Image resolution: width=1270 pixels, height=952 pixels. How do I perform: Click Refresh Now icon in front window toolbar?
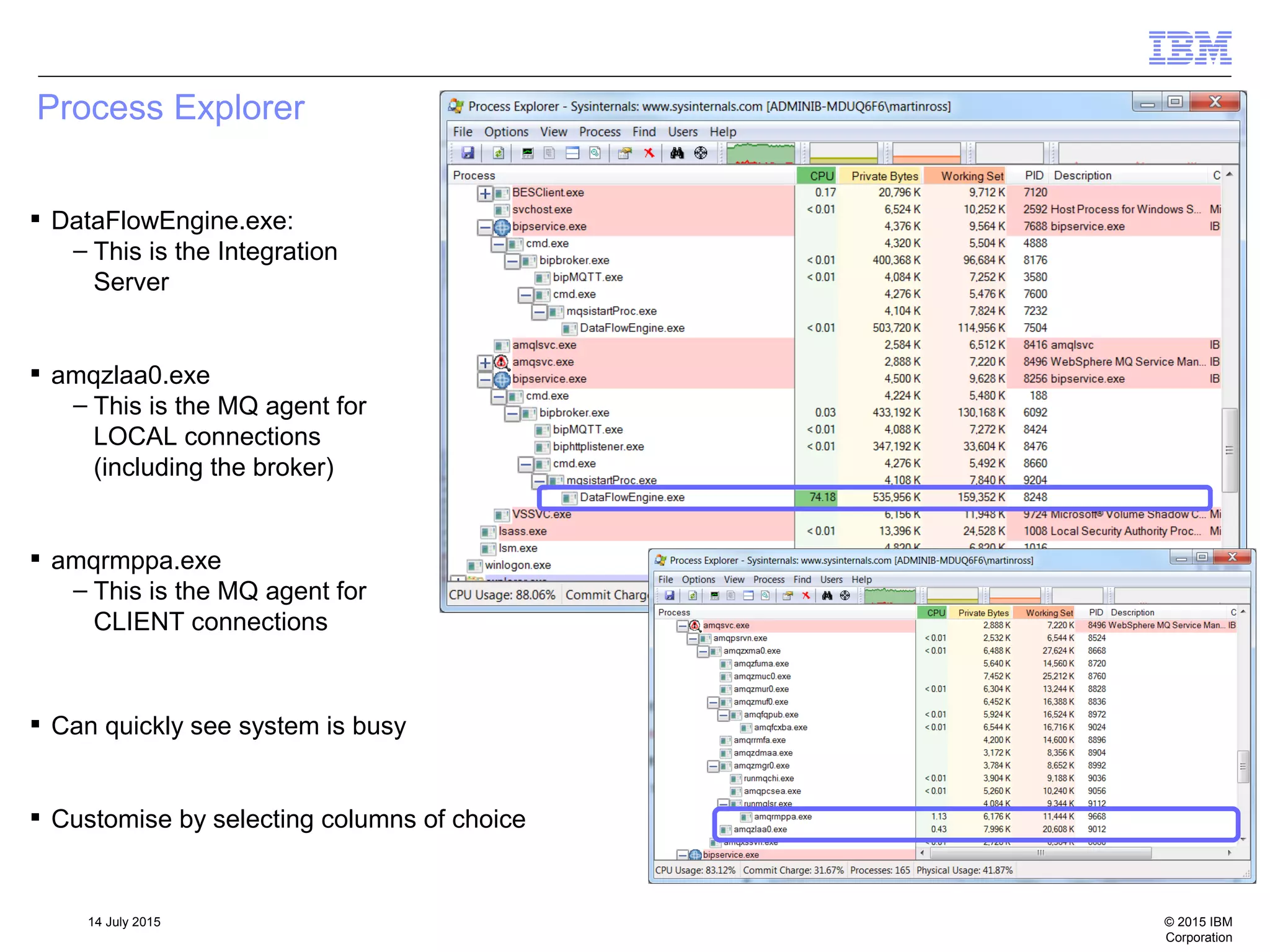(x=693, y=595)
